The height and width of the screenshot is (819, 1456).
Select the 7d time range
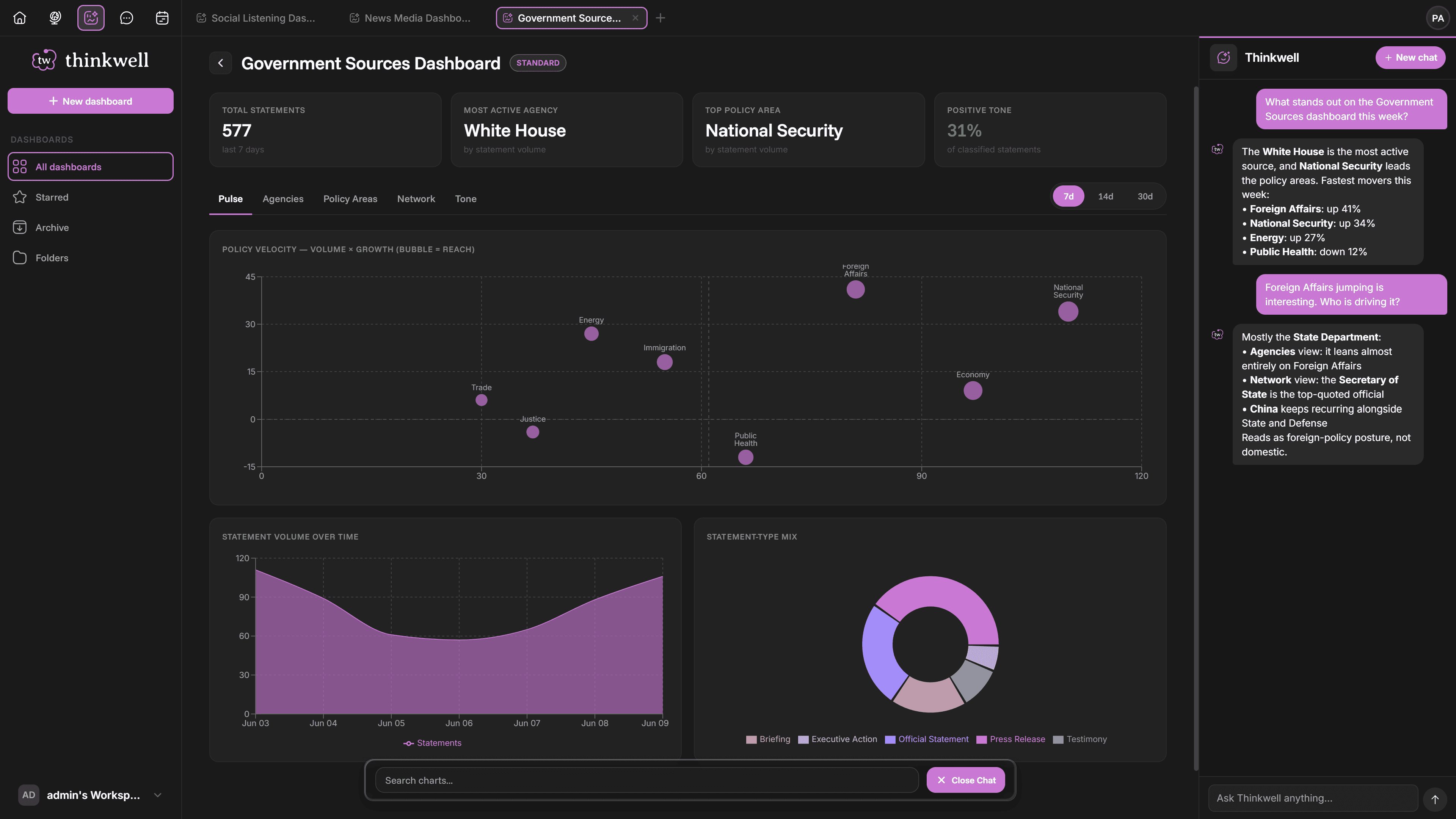click(x=1068, y=197)
